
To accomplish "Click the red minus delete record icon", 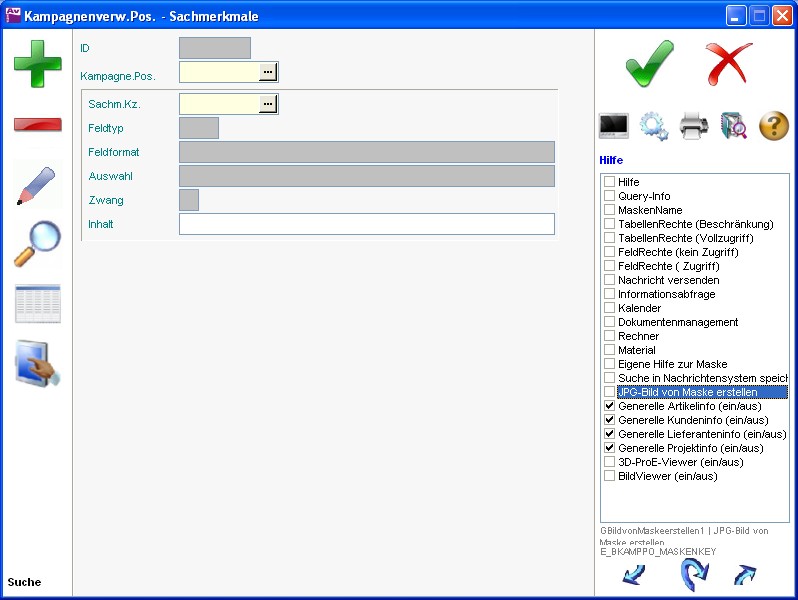I will pyautogui.click(x=37, y=125).
